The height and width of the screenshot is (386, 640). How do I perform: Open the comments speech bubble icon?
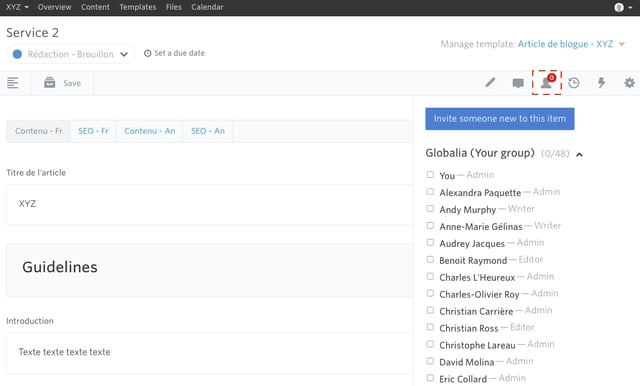pos(518,83)
